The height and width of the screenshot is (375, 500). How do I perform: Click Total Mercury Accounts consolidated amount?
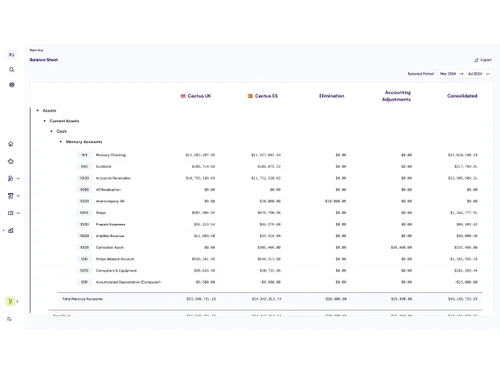coord(463,299)
